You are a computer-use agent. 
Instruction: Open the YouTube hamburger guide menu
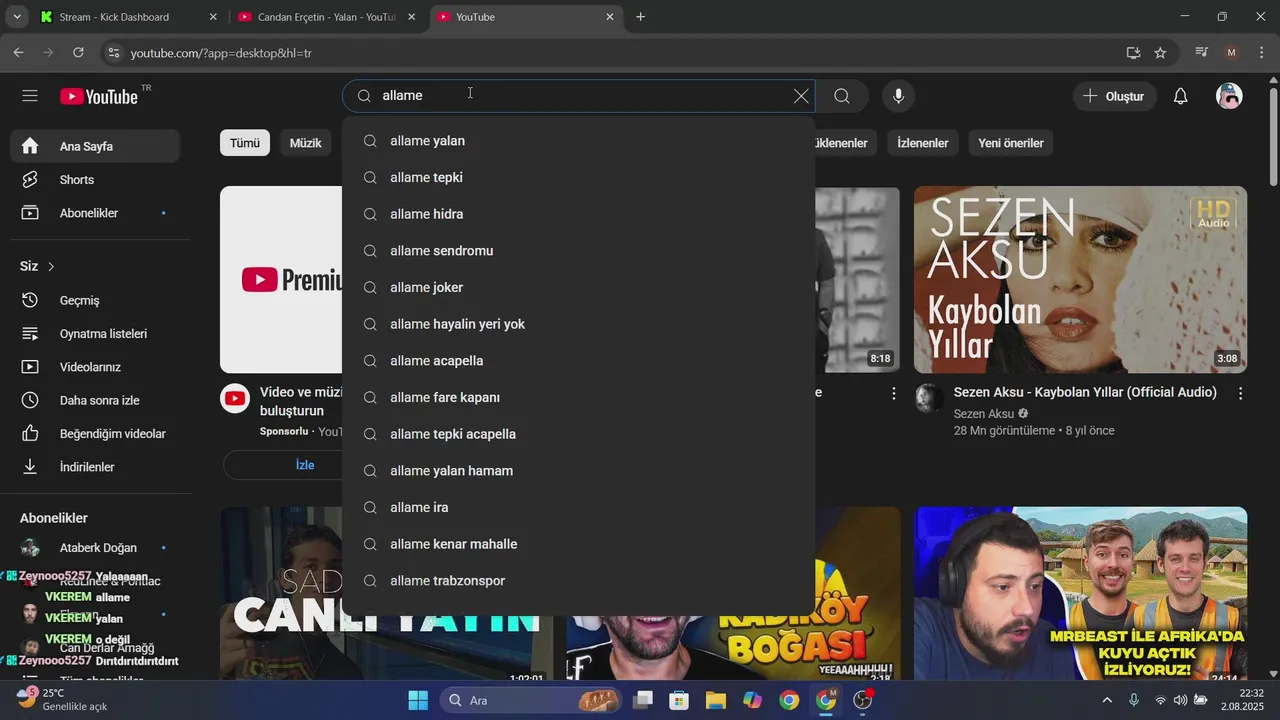30,96
